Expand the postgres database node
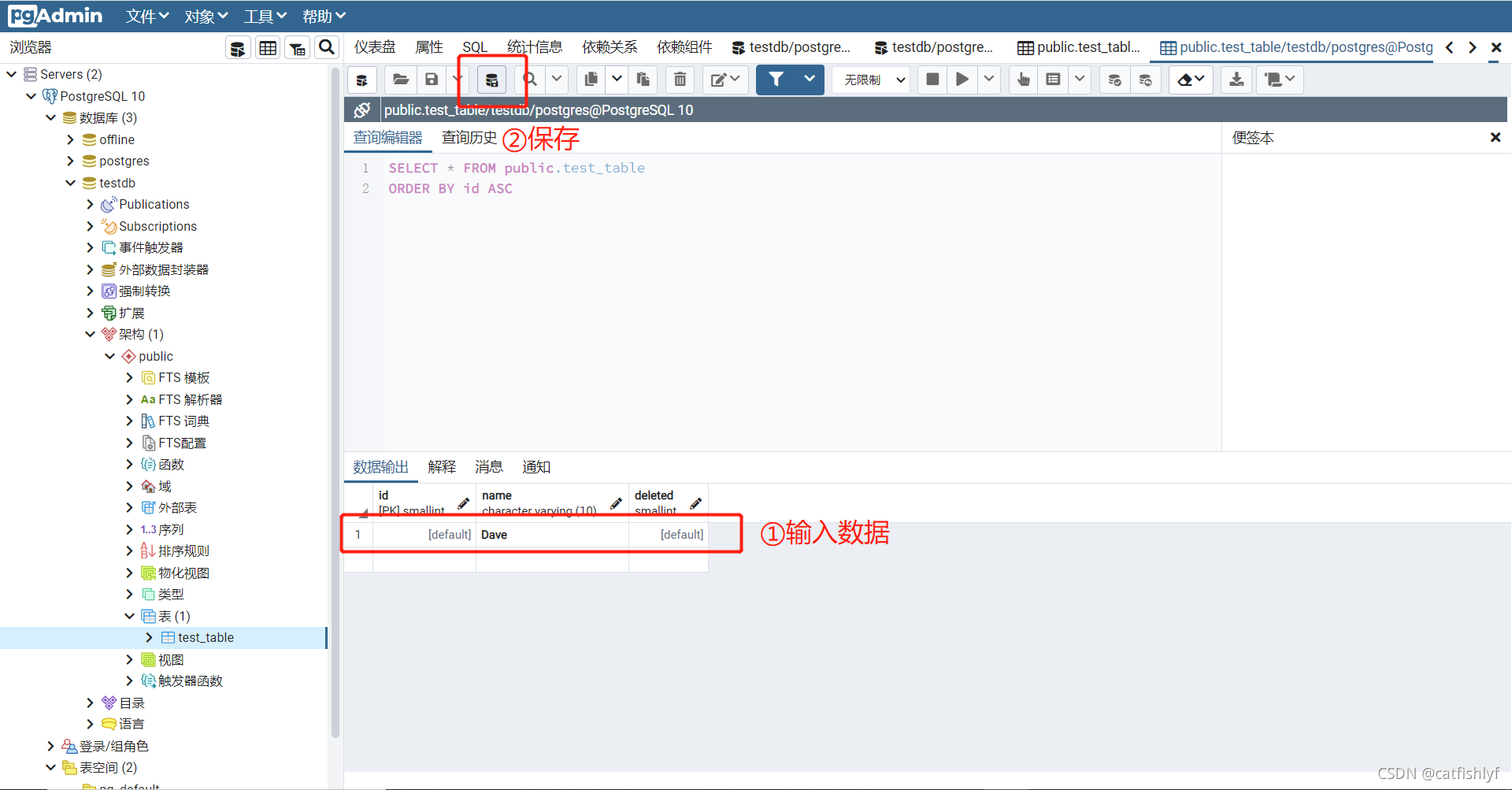 pos(71,161)
